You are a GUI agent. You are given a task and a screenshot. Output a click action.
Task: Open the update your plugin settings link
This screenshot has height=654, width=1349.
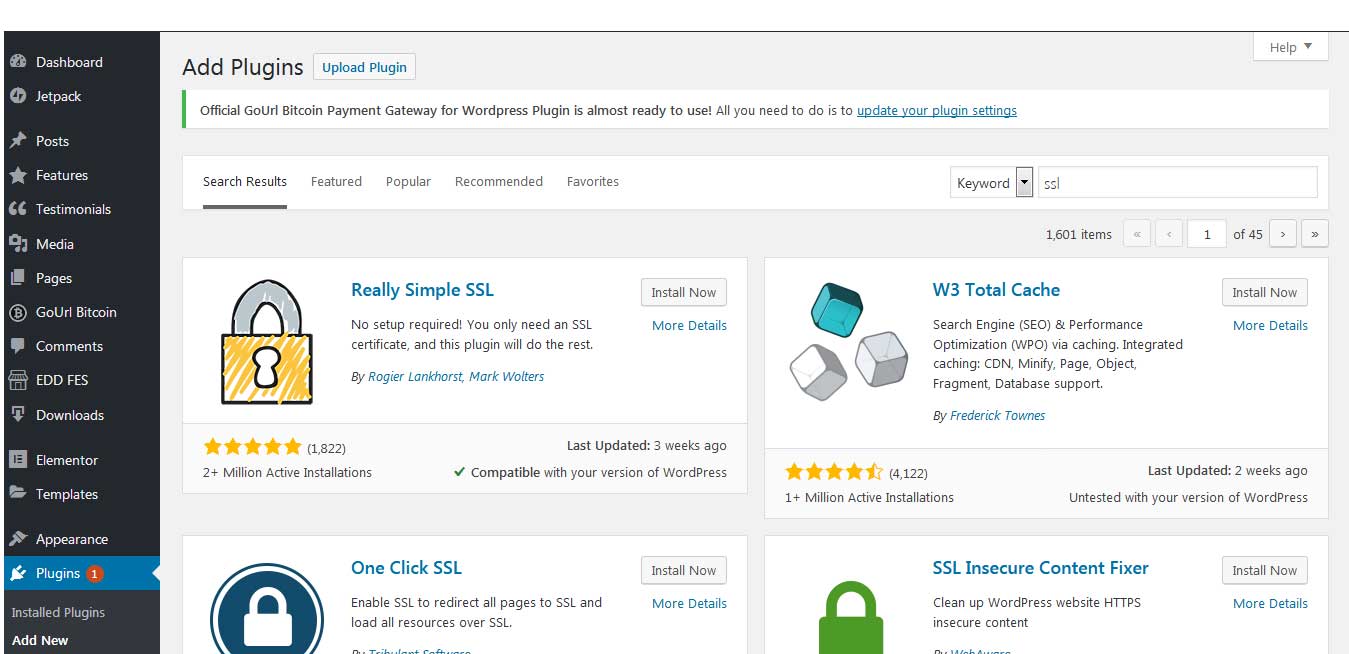coord(936,110)
